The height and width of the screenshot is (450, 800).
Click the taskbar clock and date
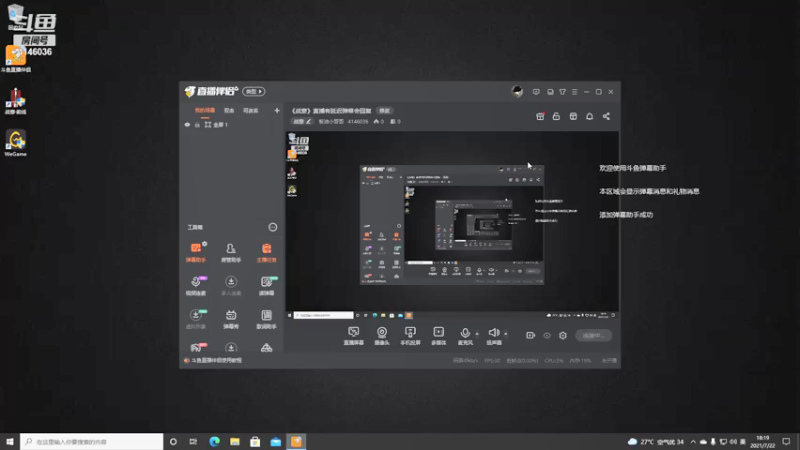763,441
